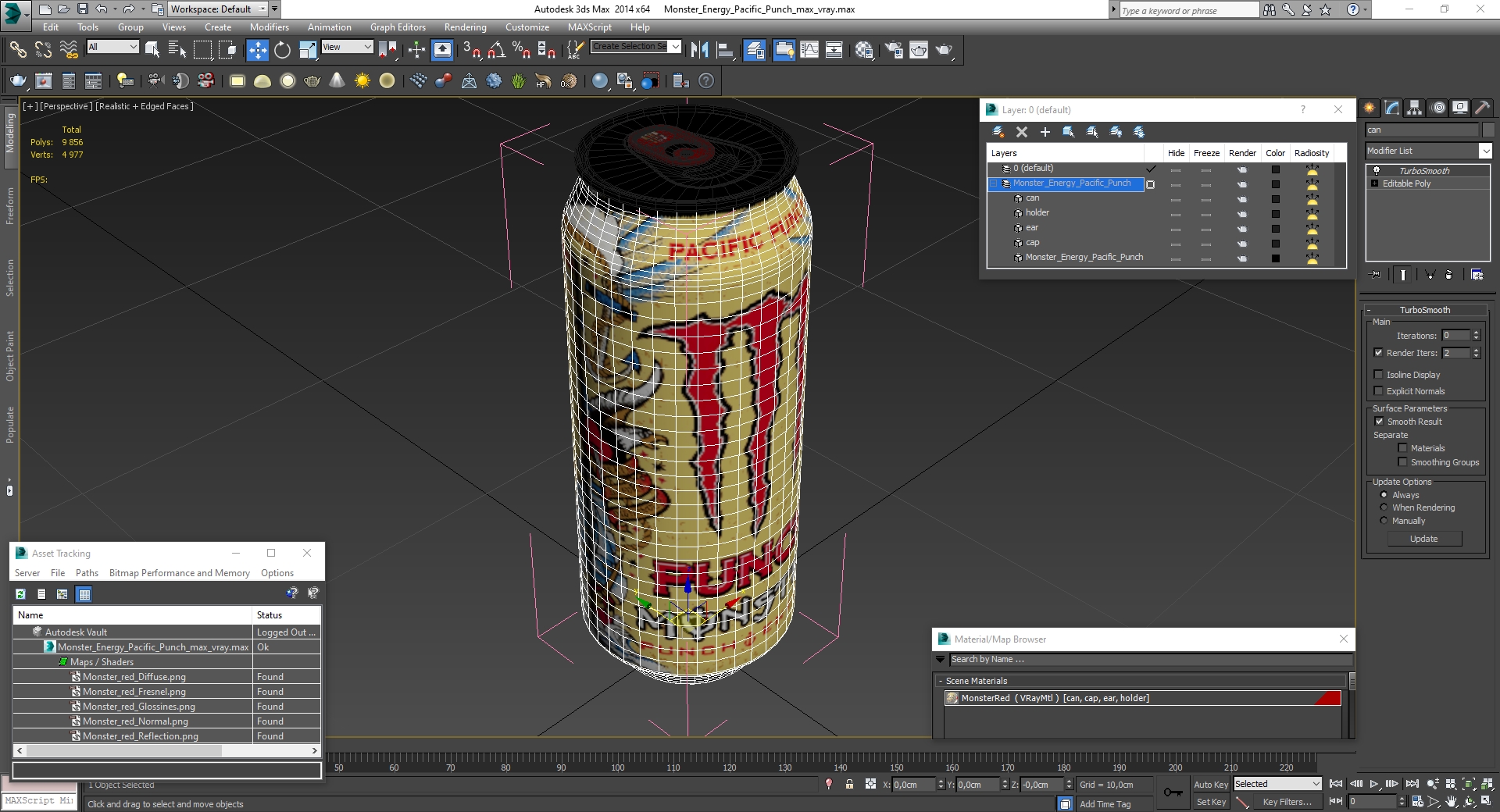The width and height of the screenshot is (1500, 812).
Task: Click the Set Key button
Action: (x=1211, y=802)
